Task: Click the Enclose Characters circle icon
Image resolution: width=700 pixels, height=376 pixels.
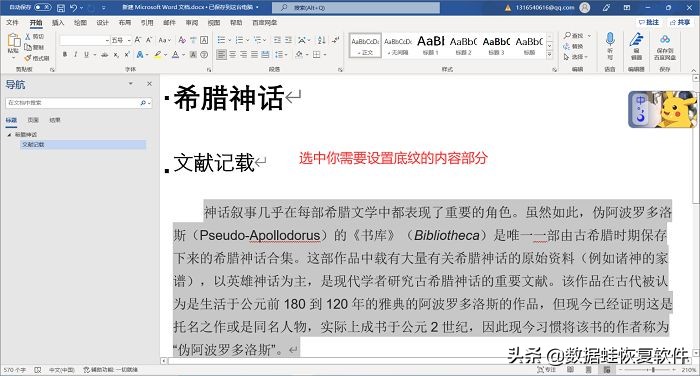Action: [x=204, y=54]
